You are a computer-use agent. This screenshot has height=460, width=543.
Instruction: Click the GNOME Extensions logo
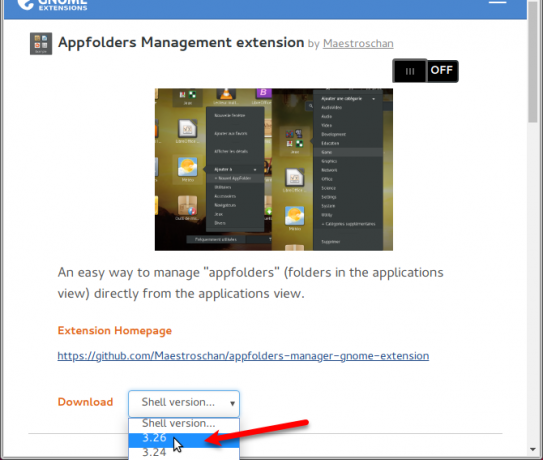[52, 5]
